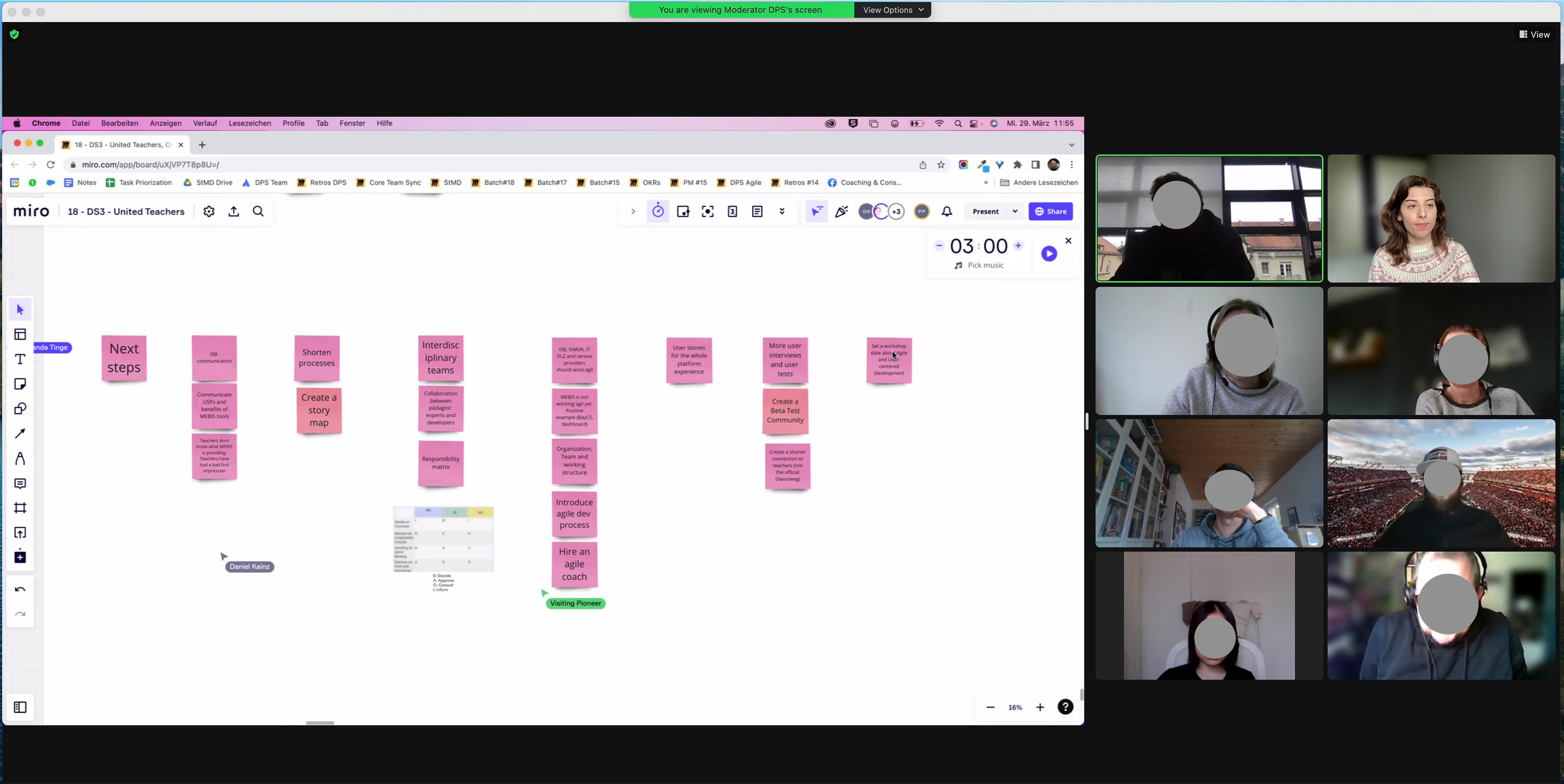Open Chrome three-dot menu

1072,165
